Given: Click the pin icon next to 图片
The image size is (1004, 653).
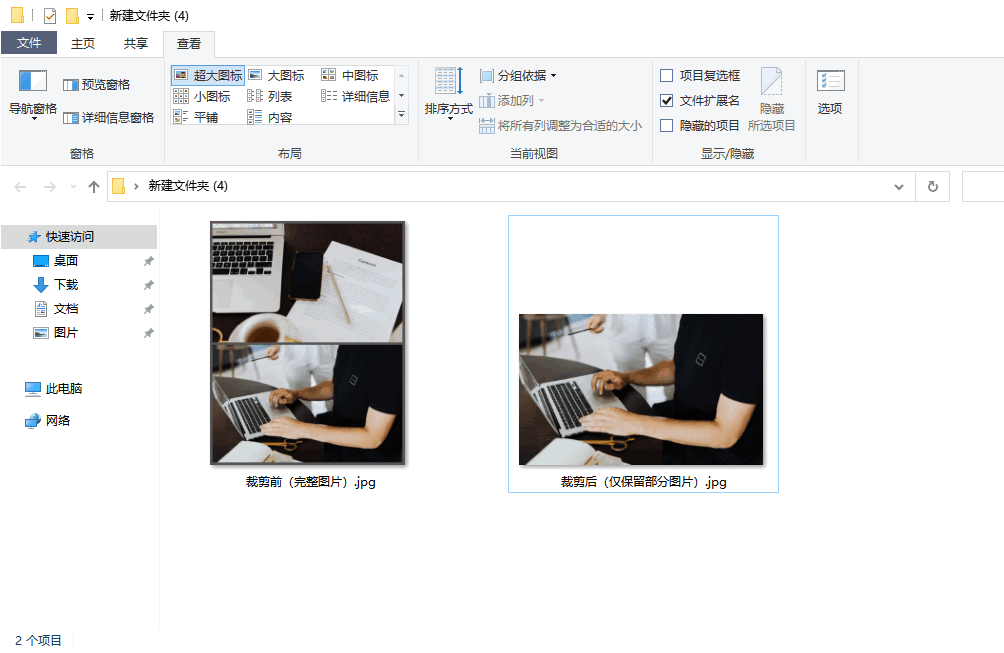Looking at the screenshot, I should (x=149, y=333).
